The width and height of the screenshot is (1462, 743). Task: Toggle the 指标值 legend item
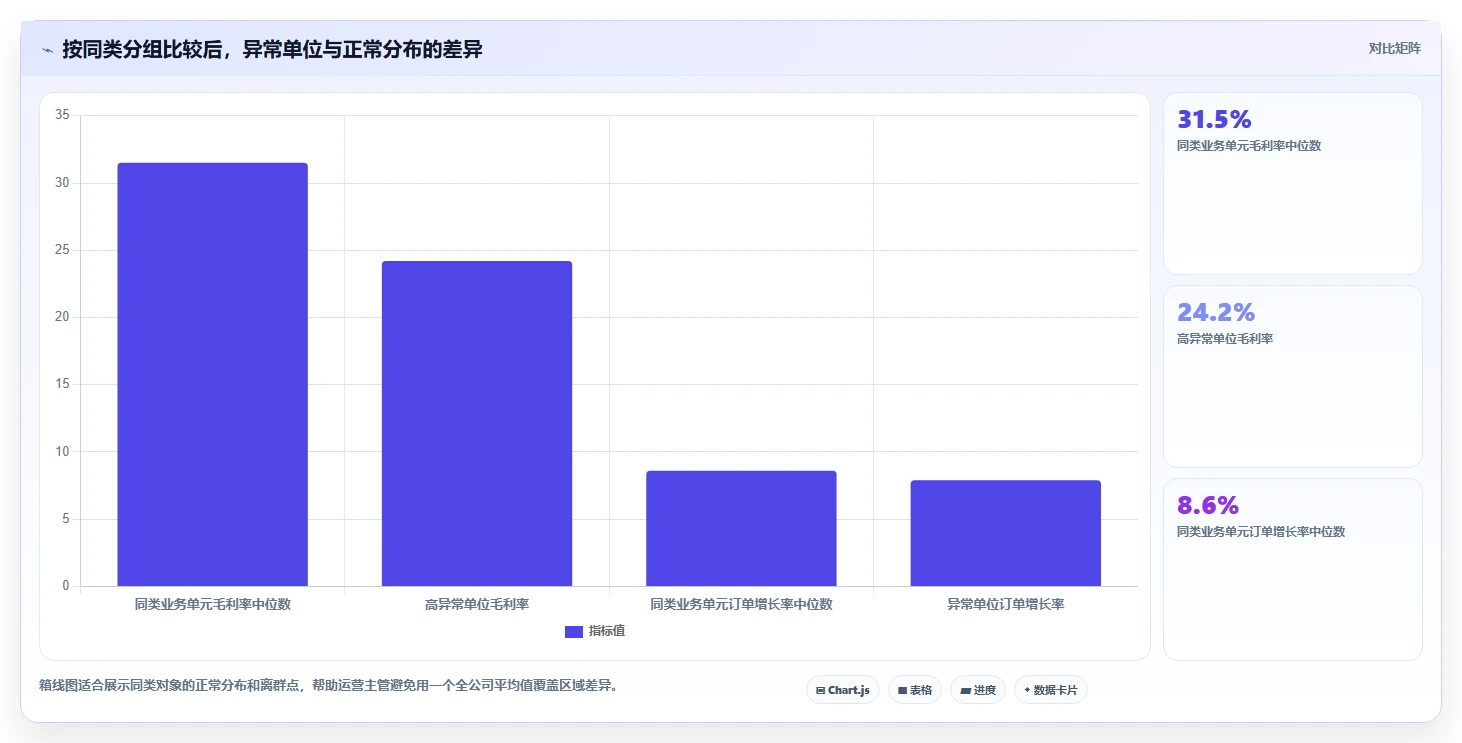(595, 631)
